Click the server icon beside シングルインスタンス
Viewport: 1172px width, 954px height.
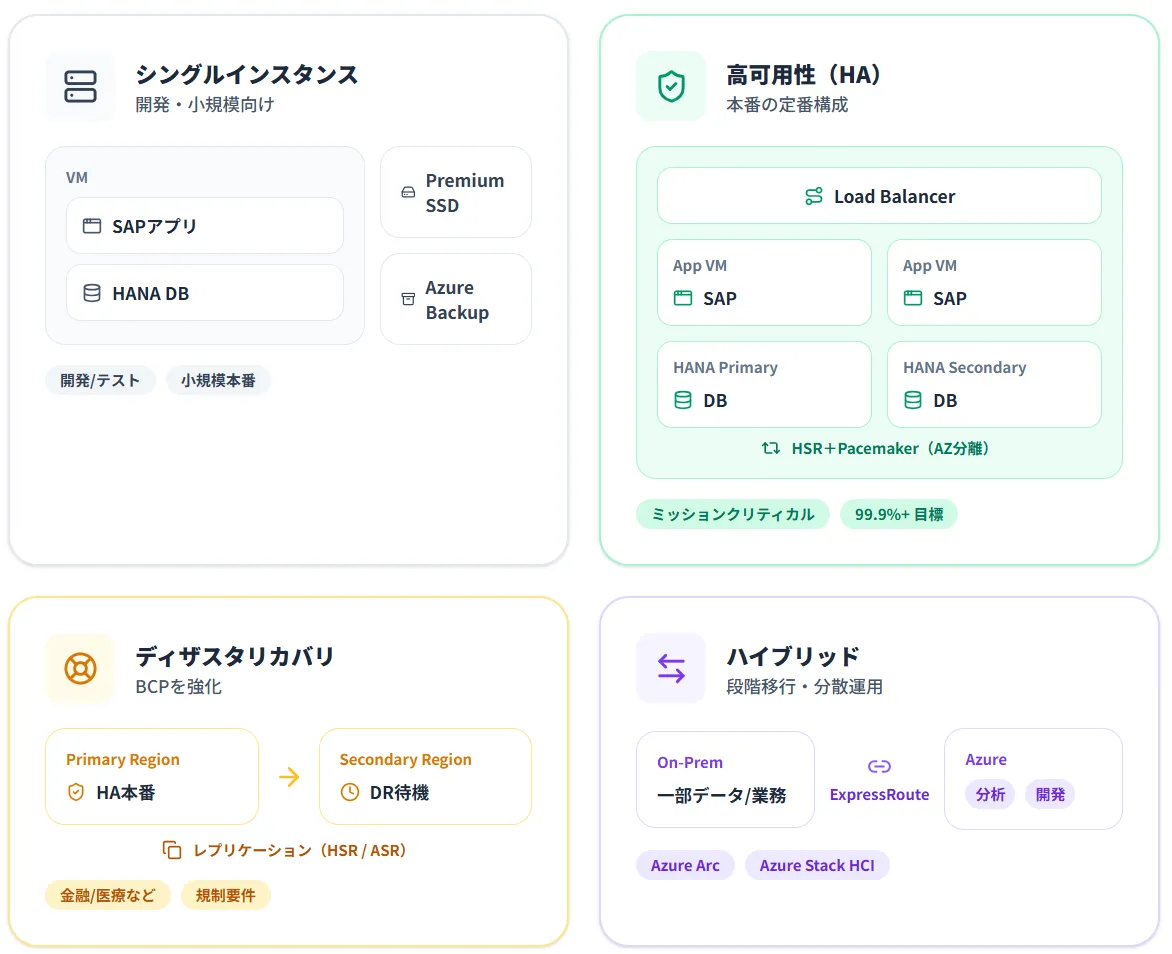tap(80, 86)
